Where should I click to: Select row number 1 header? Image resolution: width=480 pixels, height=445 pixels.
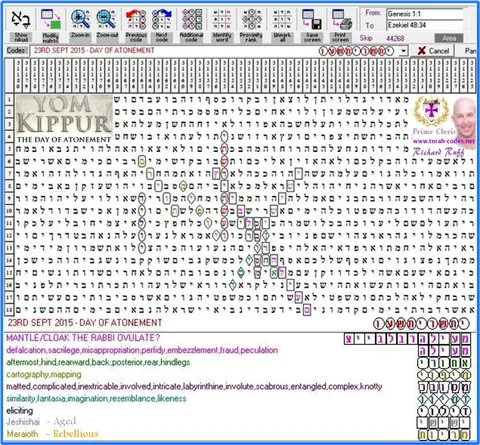(x=9, y=99)
